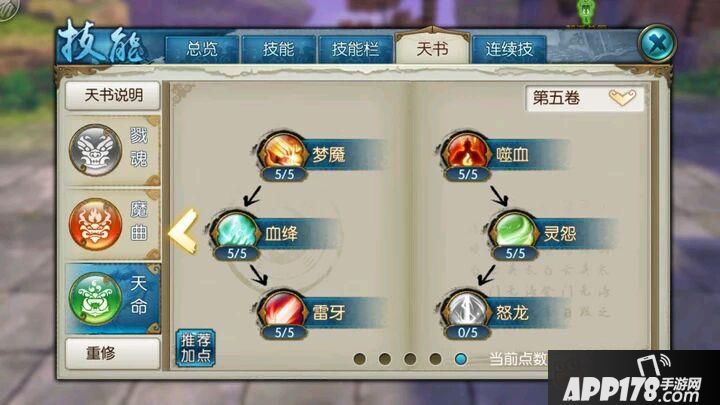This screenshot has width=720, height=405.
Task: Click the 天书说明 button
Action: (x=113, y=96)
